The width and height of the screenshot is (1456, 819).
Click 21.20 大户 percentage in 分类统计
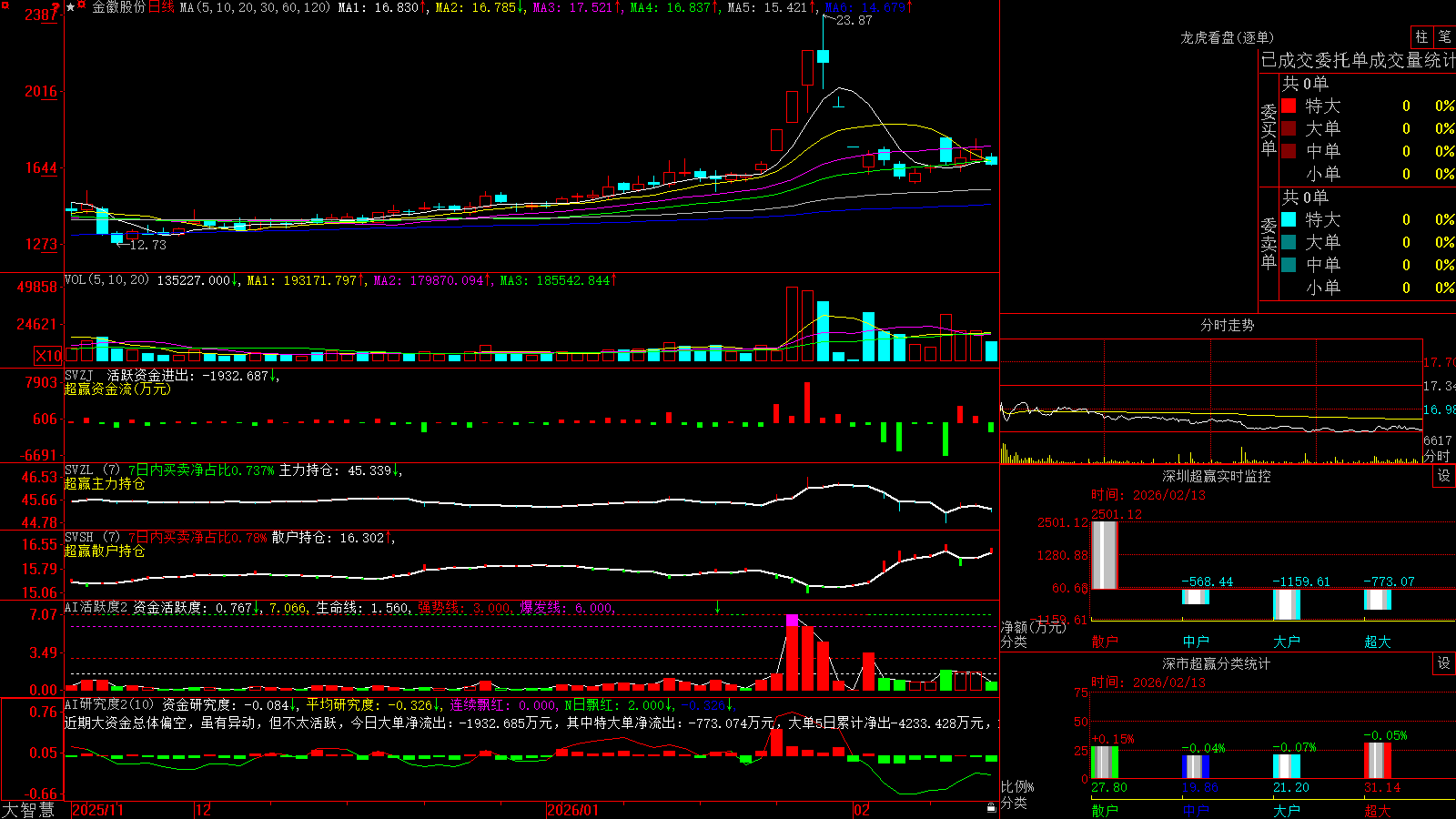pyautogui.click(x=1291, y=787)
